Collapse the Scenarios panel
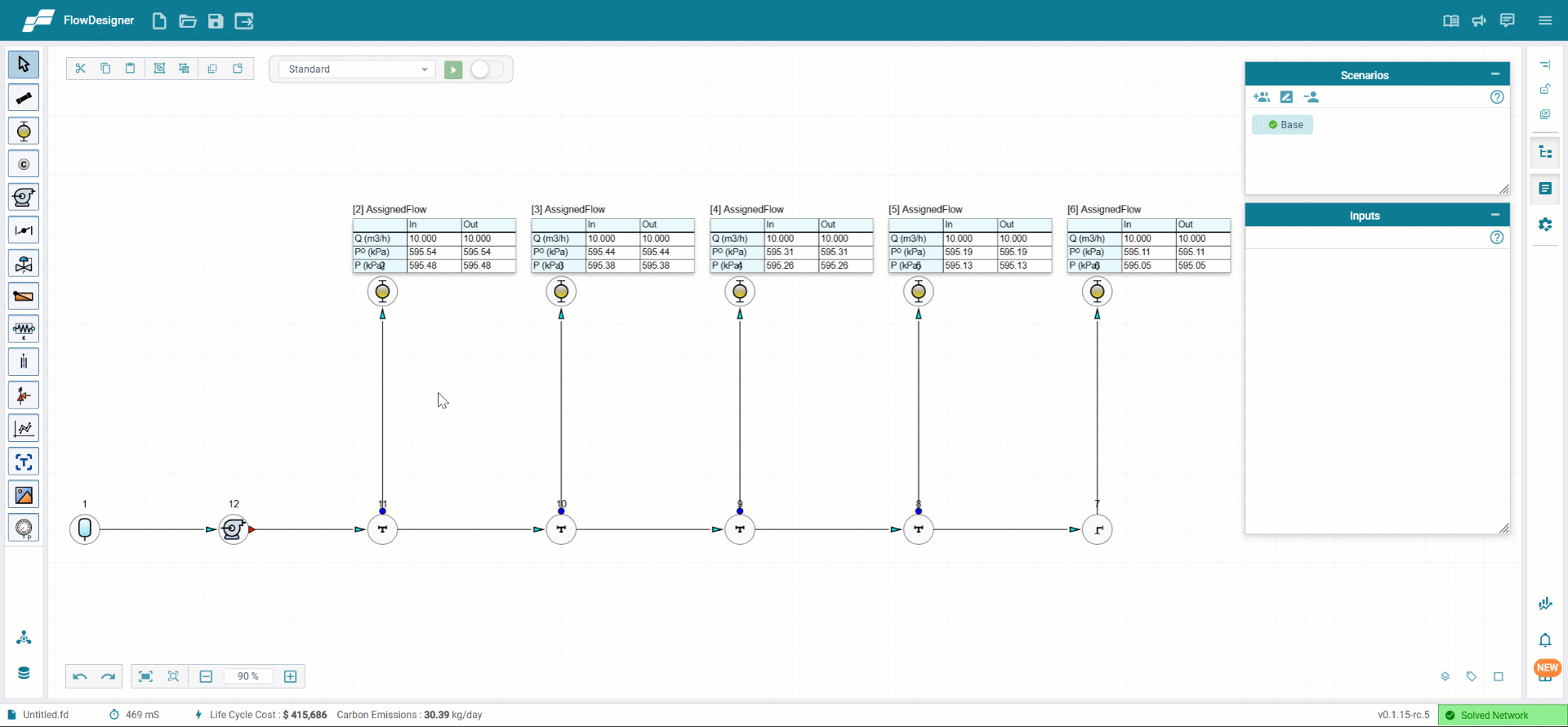 tap(1495, 74)
